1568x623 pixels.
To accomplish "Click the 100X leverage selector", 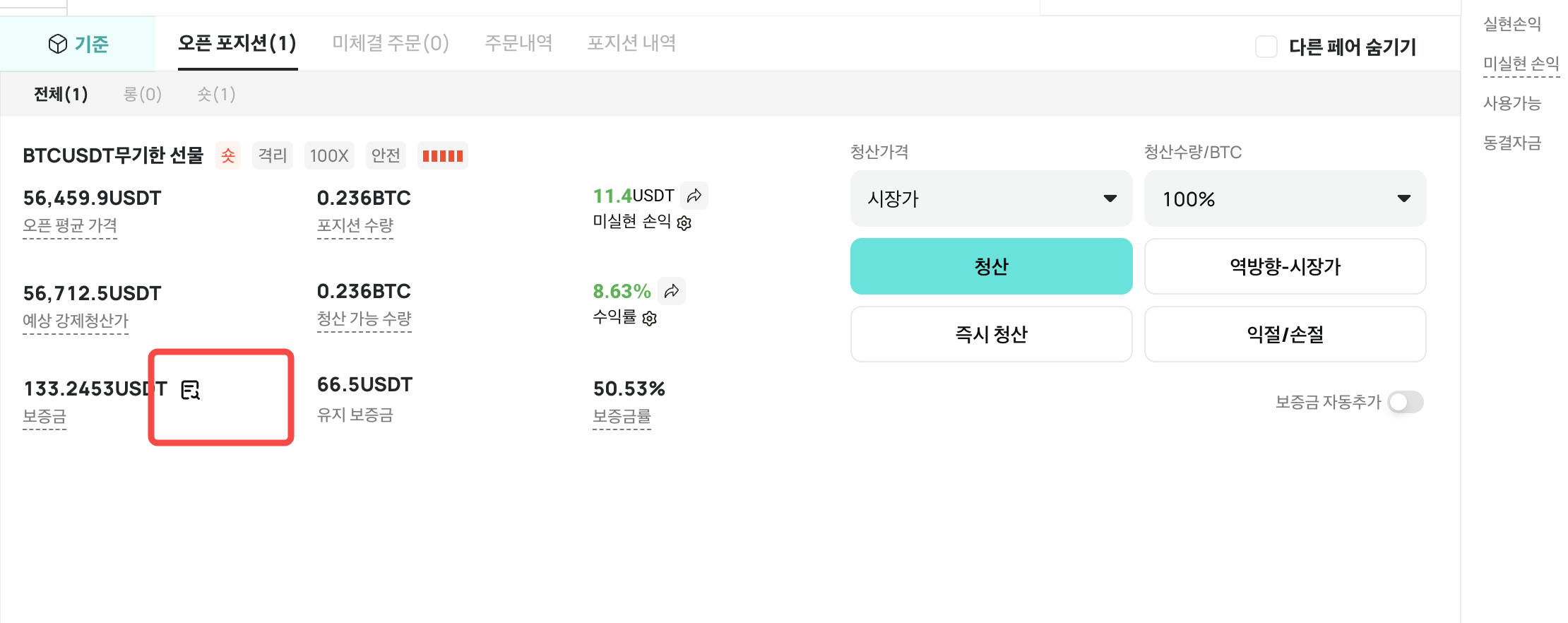I will tap(329, 155).
